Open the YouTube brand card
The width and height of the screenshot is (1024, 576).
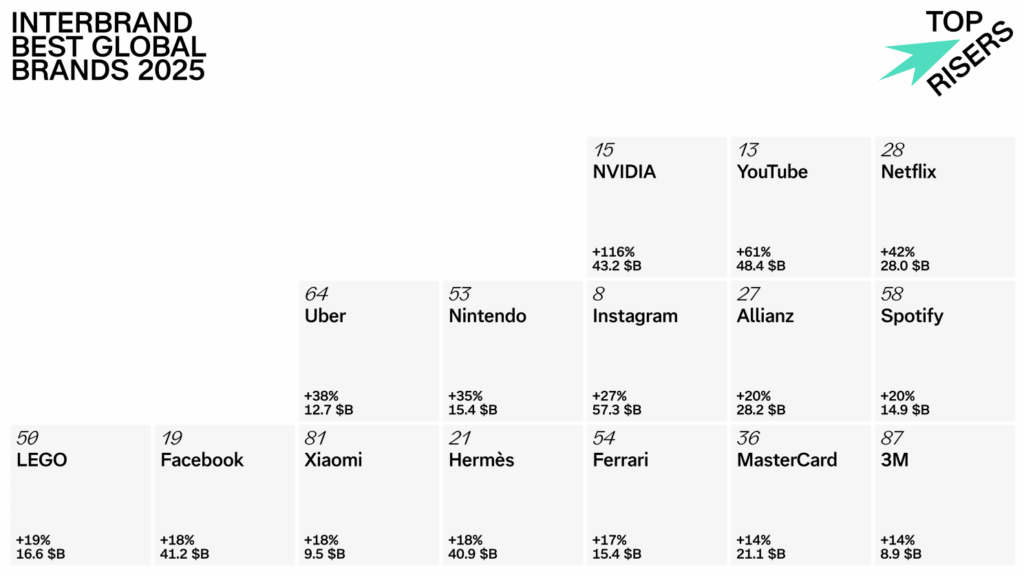point(800,207)
